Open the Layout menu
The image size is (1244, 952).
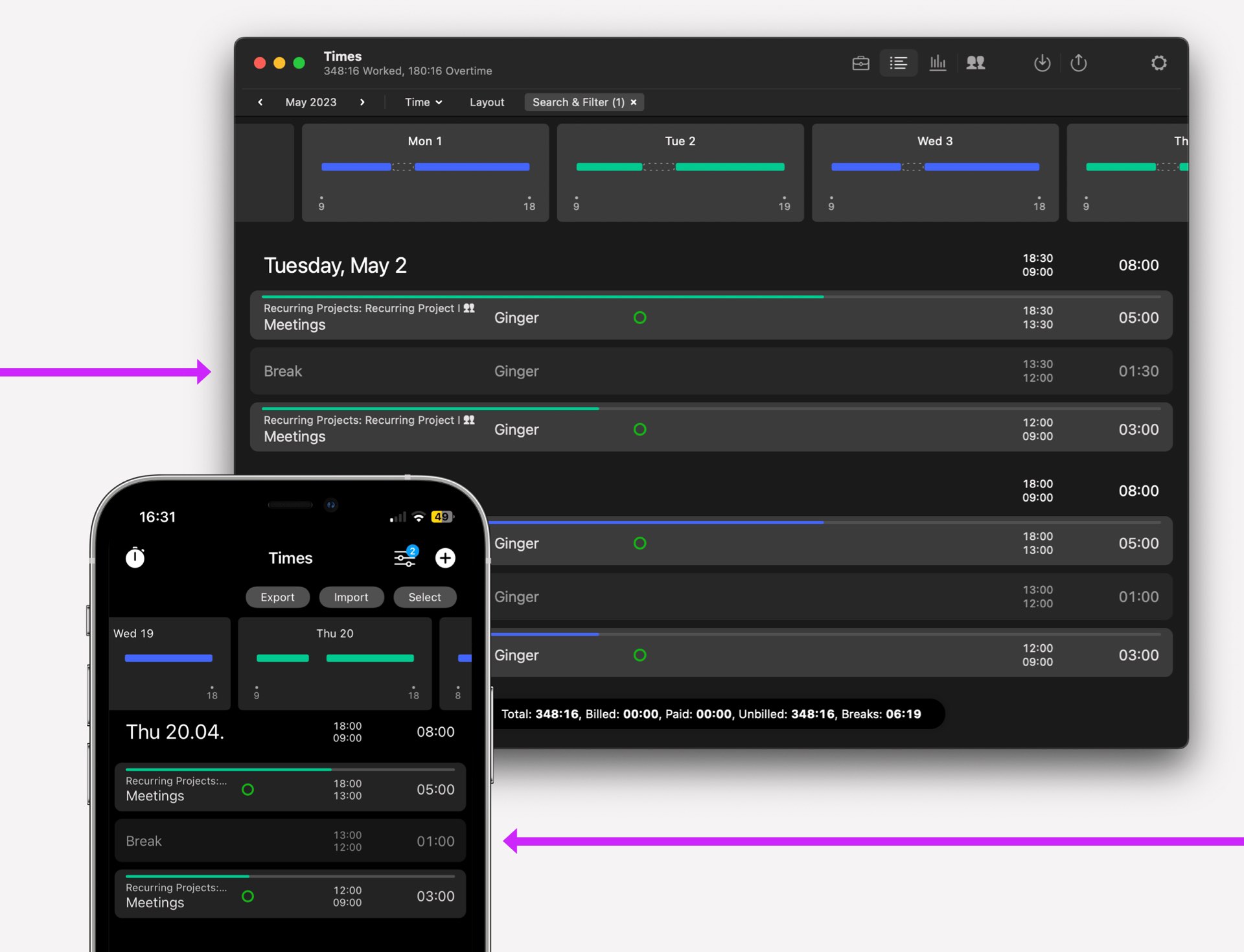(487, 102)
